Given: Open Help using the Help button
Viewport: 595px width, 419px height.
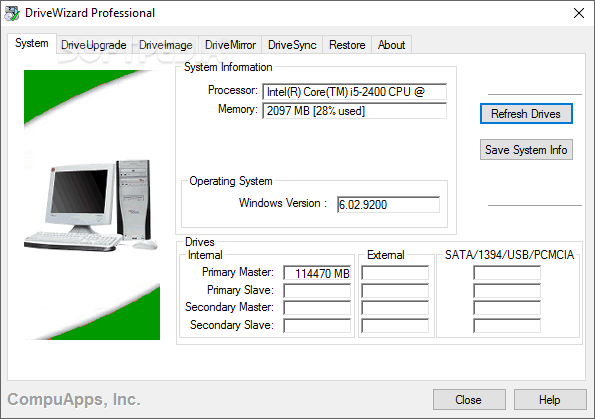Looking at the screenshot, I should click(x=550, y=400).
